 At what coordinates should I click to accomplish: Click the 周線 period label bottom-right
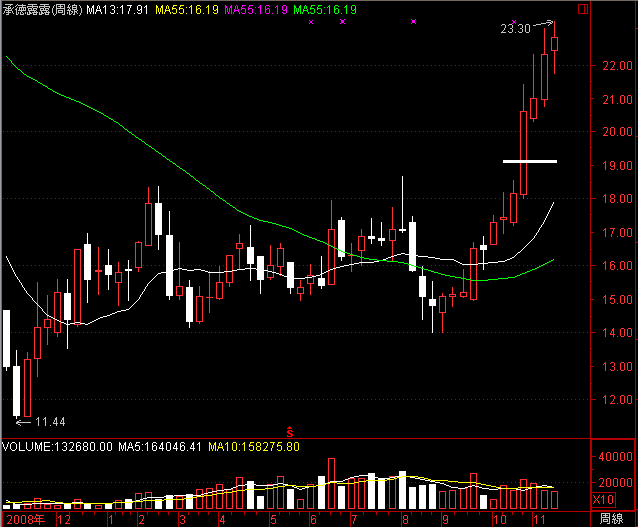click(x=611, y=519)
